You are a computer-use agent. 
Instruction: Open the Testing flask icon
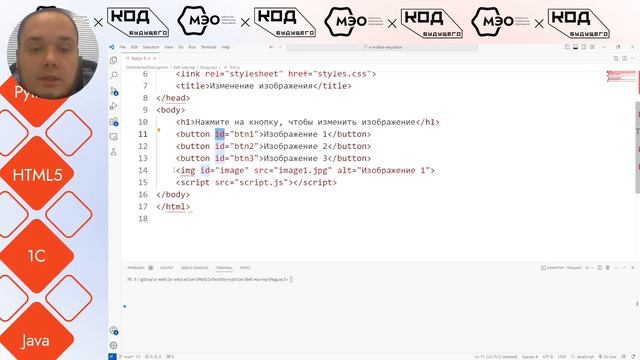[x=113, y=152]
